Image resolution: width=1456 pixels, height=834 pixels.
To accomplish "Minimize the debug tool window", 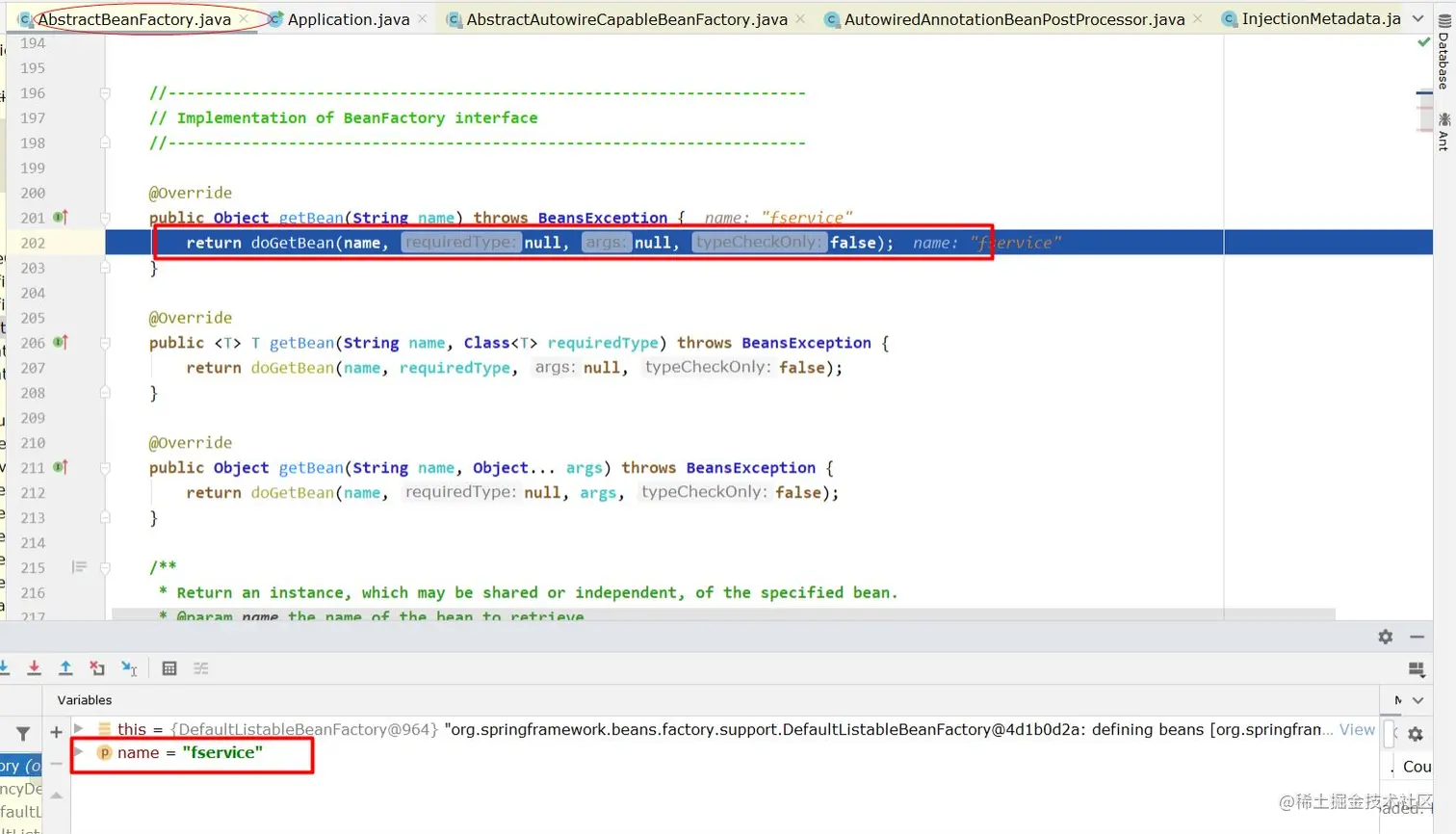I will (1417, 637).
